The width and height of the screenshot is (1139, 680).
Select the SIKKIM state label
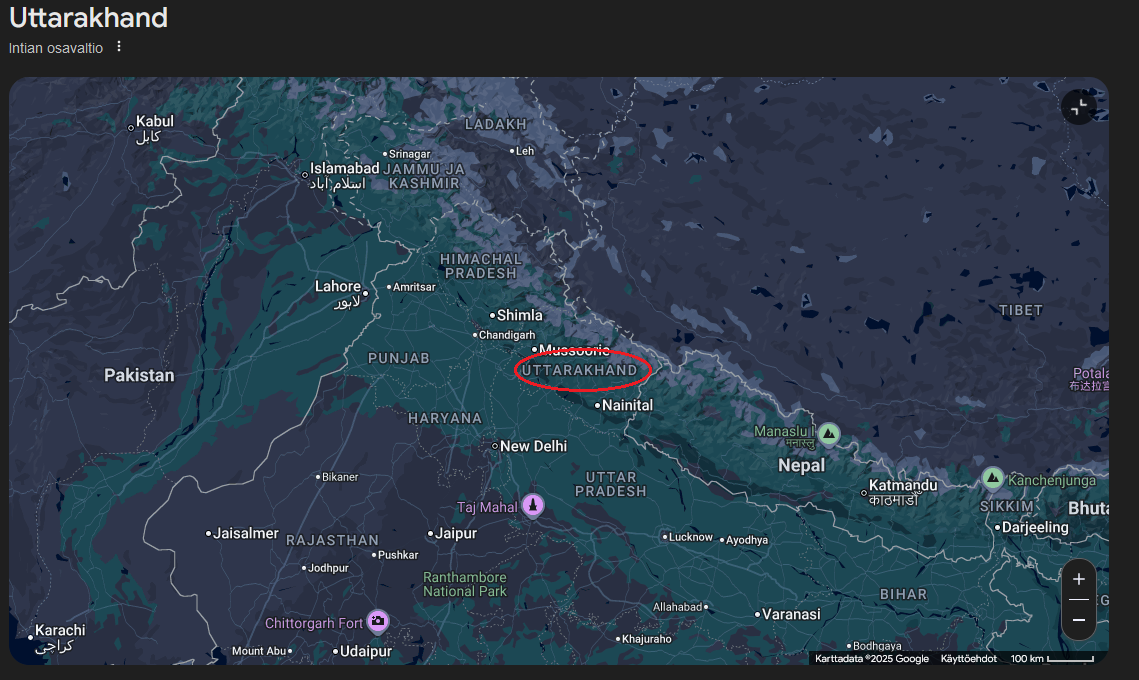coord(1007,506)
